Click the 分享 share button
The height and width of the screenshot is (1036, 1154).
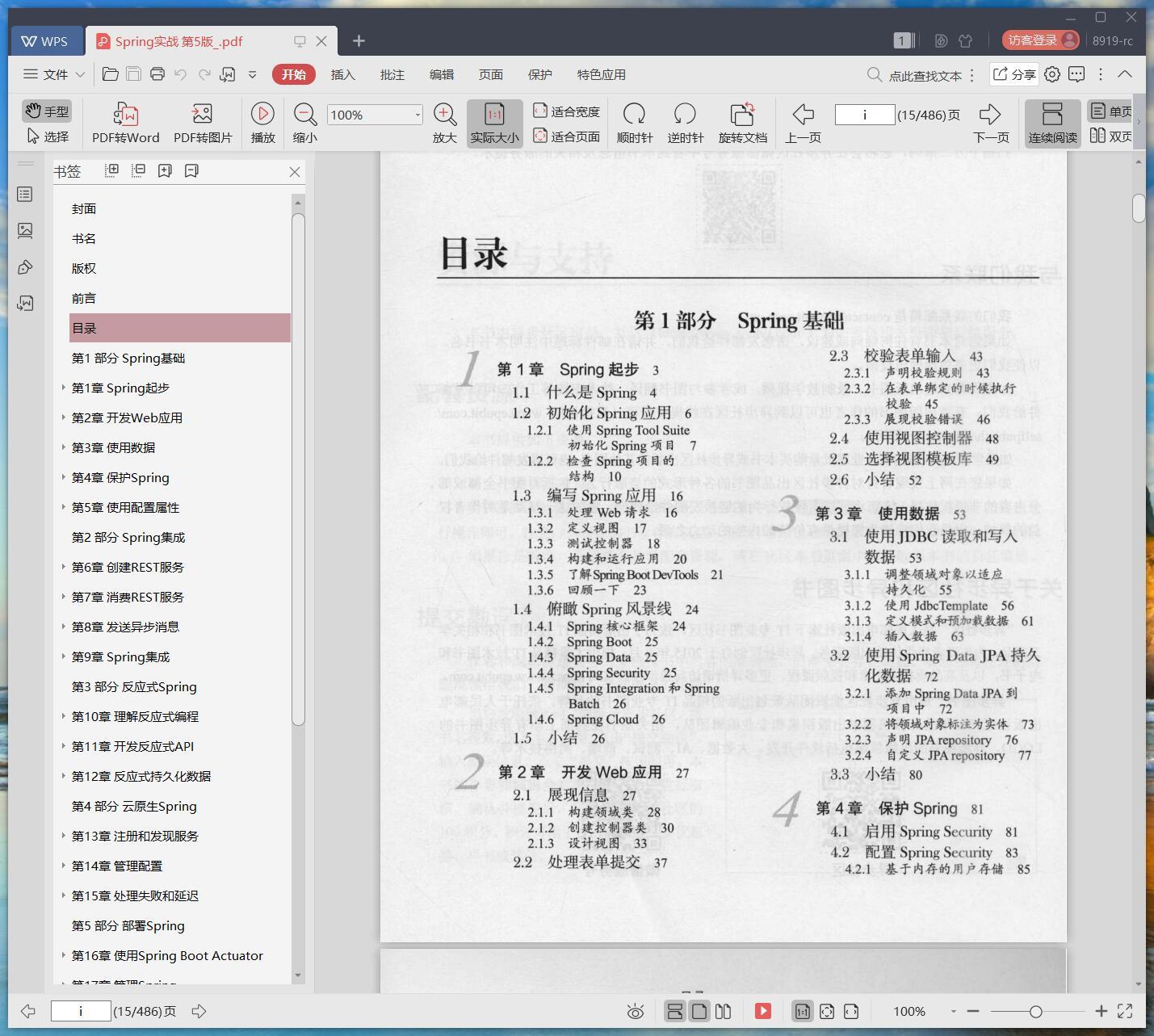tap(1013, 74)
